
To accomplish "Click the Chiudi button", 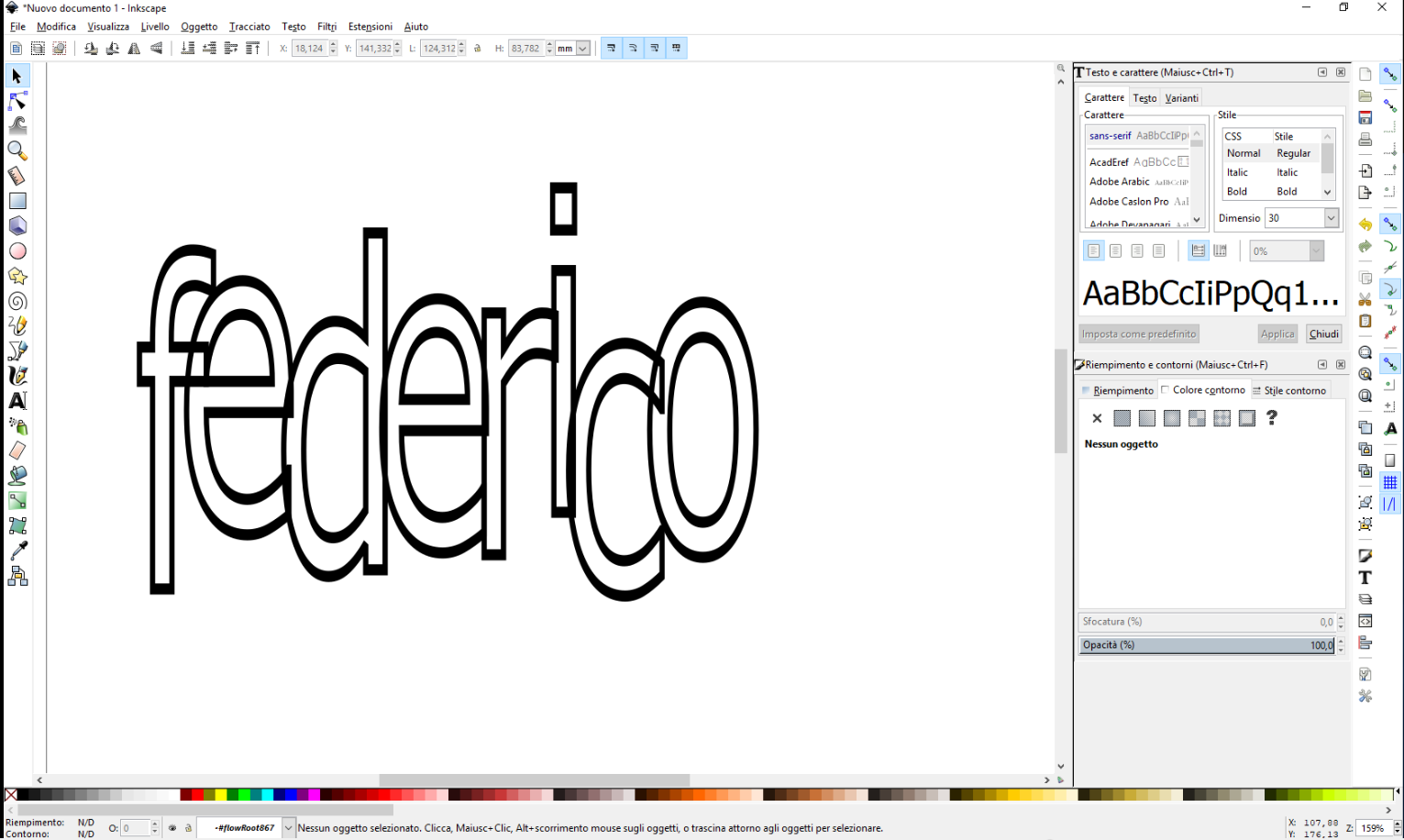I will pos(1323,334).
